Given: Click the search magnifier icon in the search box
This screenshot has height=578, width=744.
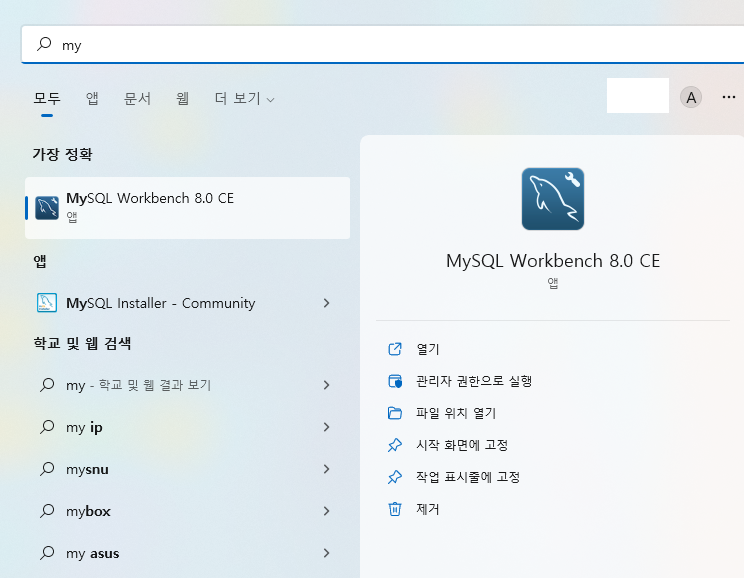Looking at the screenshot, I should pyautogui.click(x=44, y=44).
